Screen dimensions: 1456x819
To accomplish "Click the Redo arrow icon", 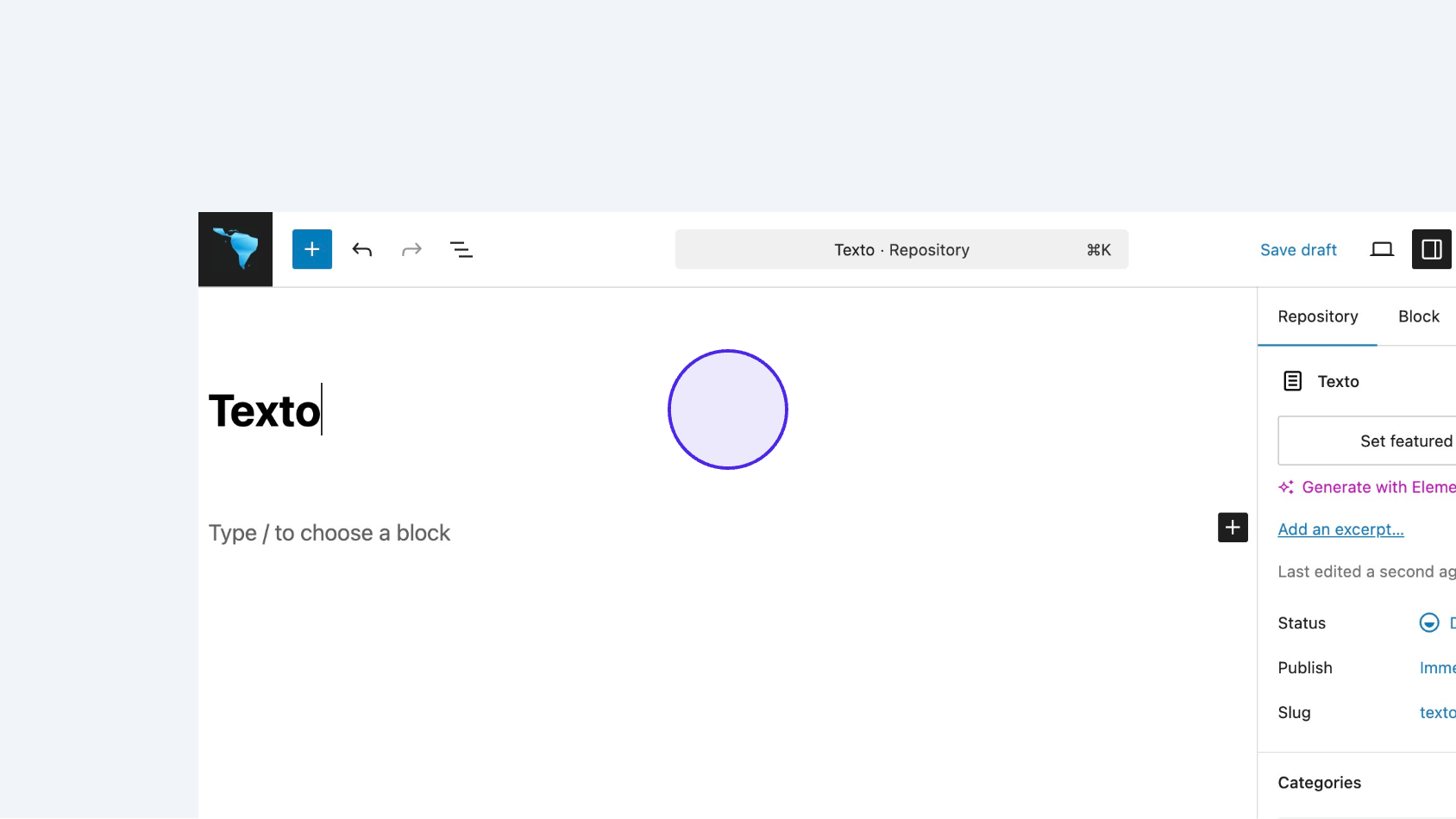I will pos(411,250).
